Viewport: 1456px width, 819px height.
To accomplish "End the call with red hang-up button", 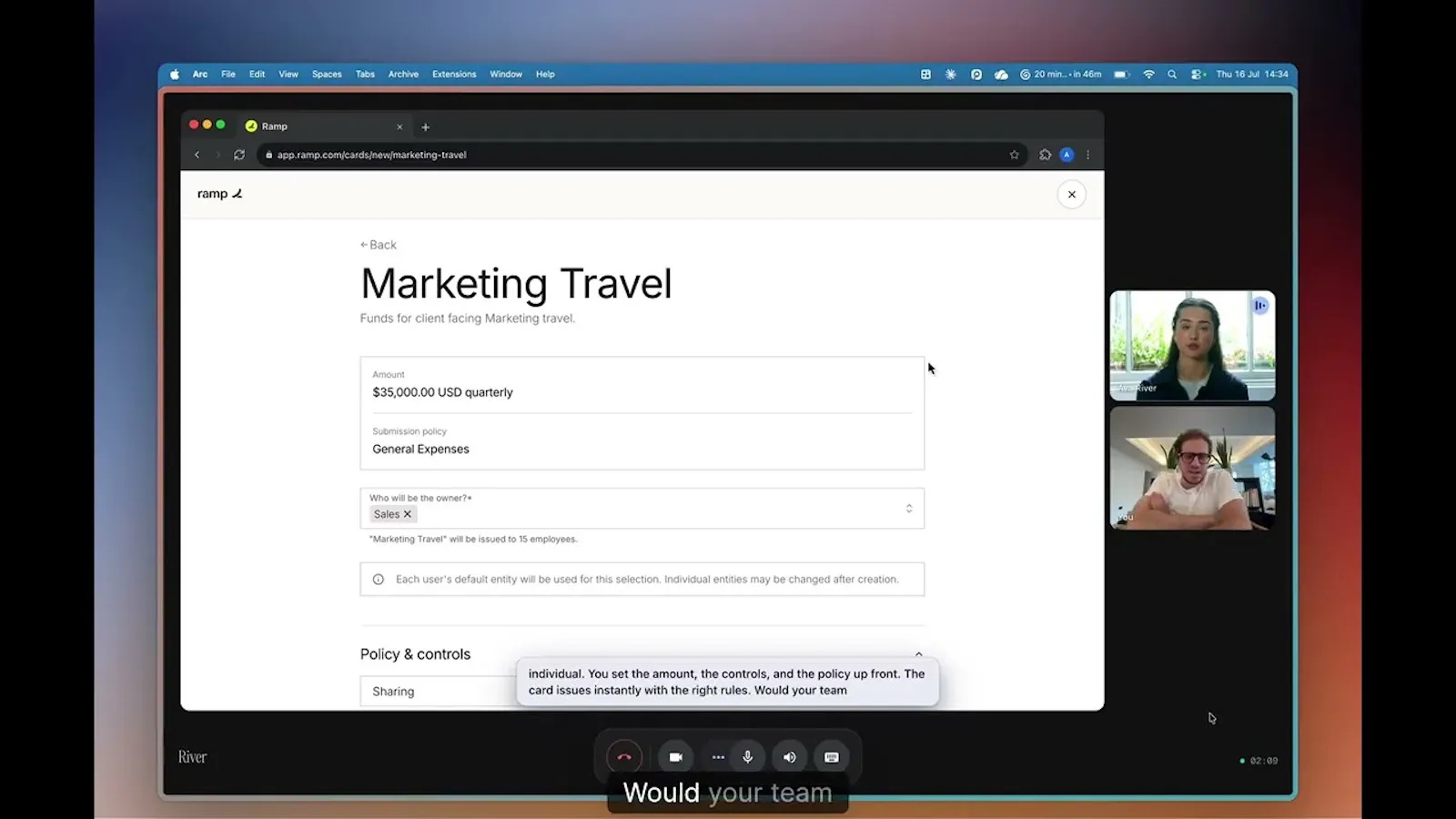I will click(624, 757).
